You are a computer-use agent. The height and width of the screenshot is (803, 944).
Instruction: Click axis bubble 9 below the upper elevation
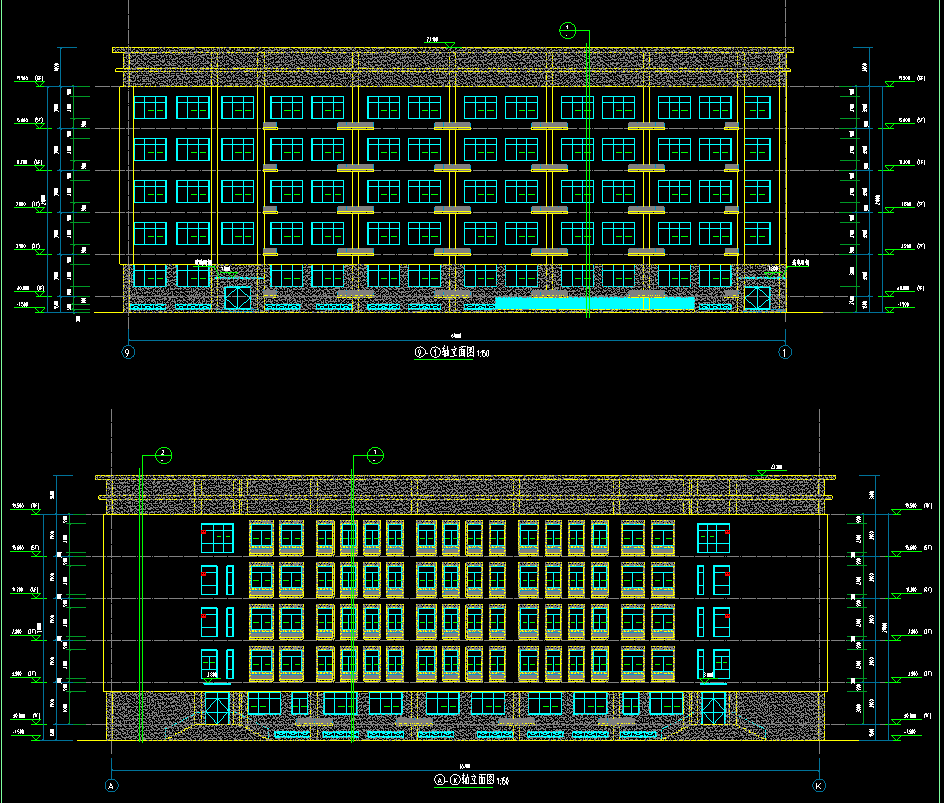[127, 352]
